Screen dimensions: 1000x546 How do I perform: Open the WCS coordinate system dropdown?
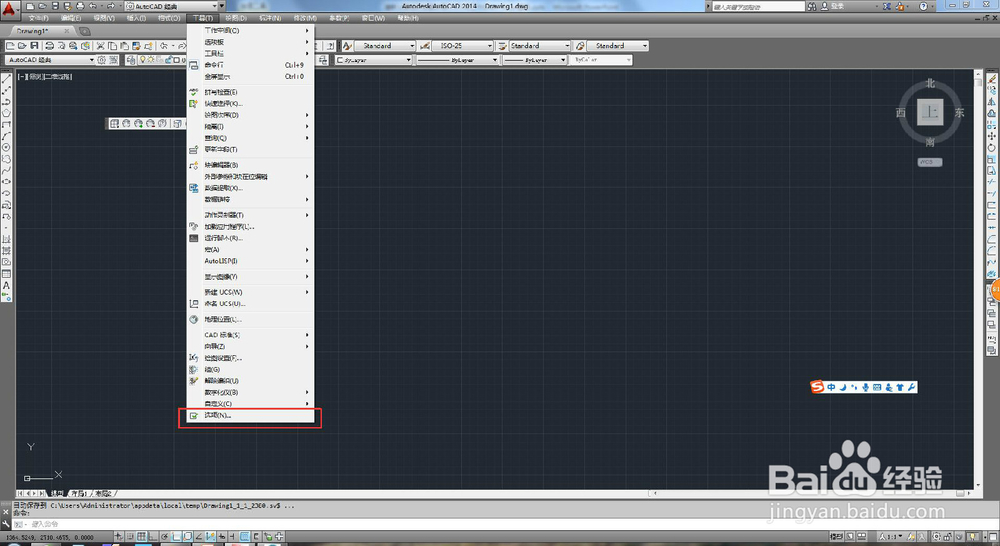pos(930,162)
